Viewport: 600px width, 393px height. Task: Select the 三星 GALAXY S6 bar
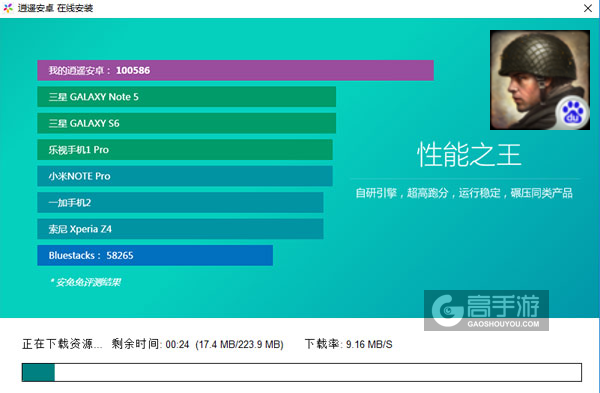click(186, 123)
